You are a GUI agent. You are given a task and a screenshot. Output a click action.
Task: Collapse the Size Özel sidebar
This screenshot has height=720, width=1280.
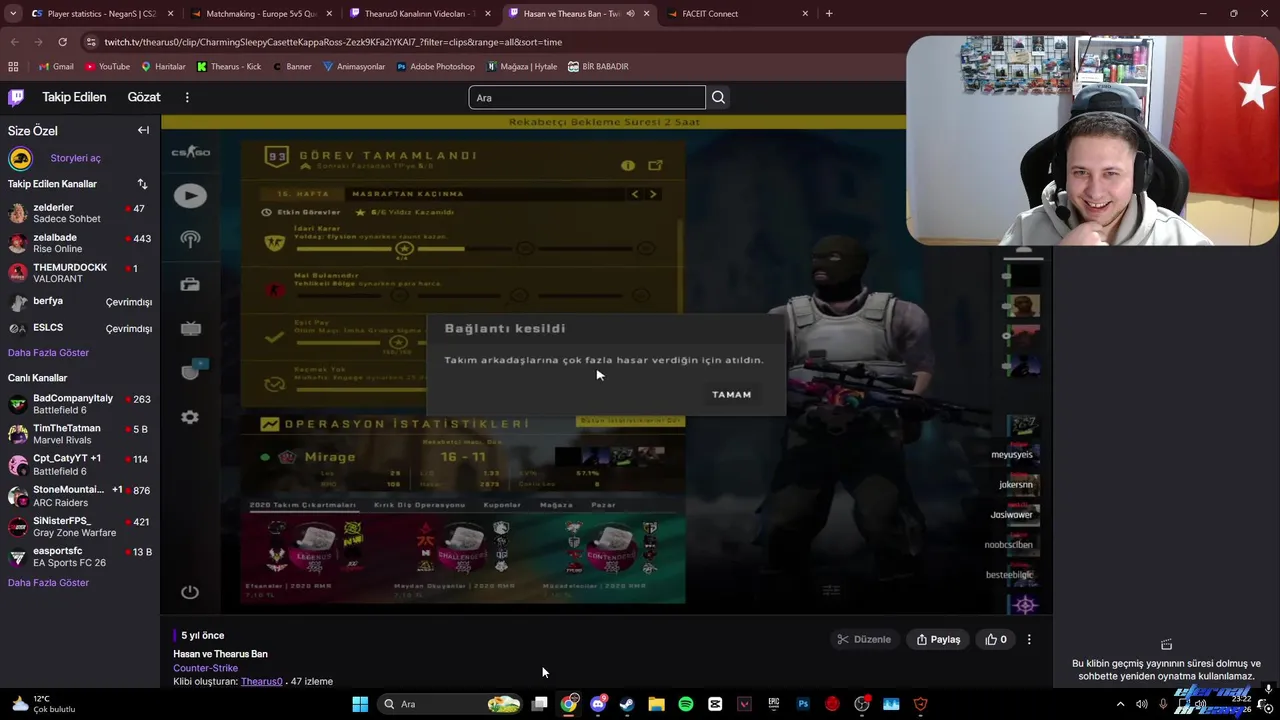click(x=143, y=130)
